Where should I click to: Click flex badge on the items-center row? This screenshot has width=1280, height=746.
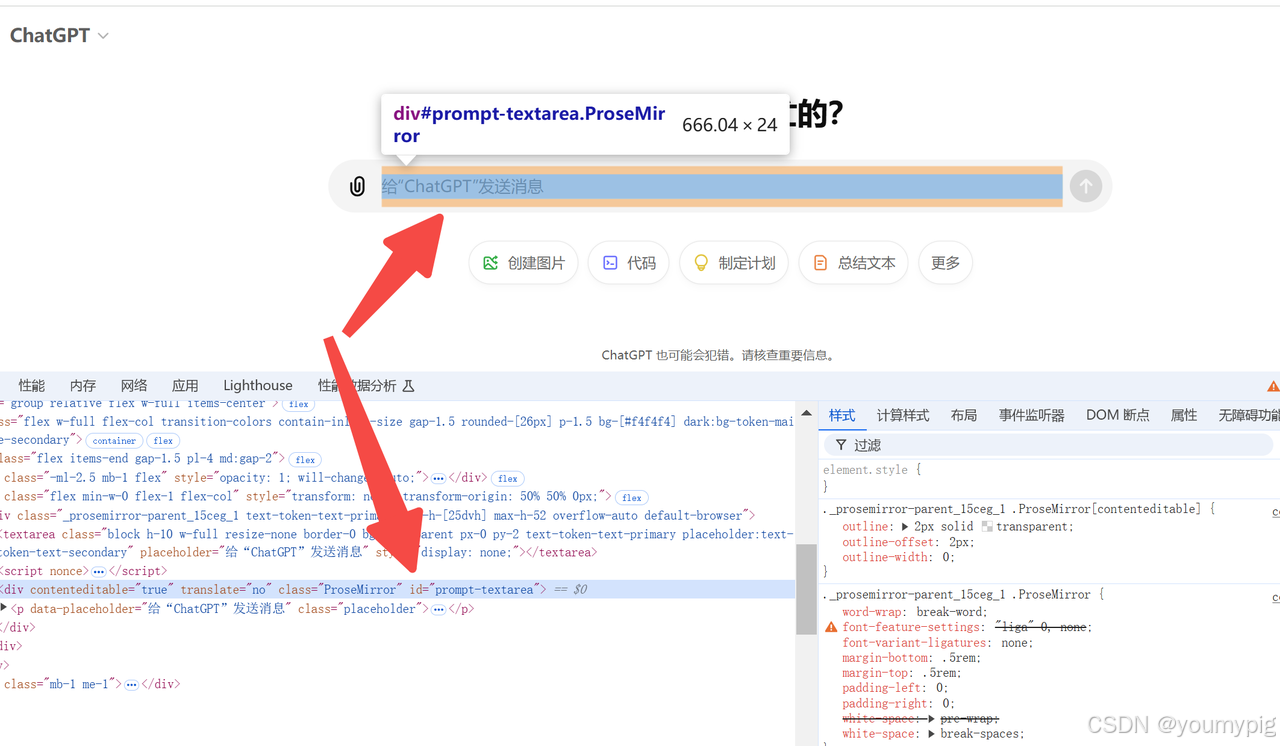[x=298, y=404]
